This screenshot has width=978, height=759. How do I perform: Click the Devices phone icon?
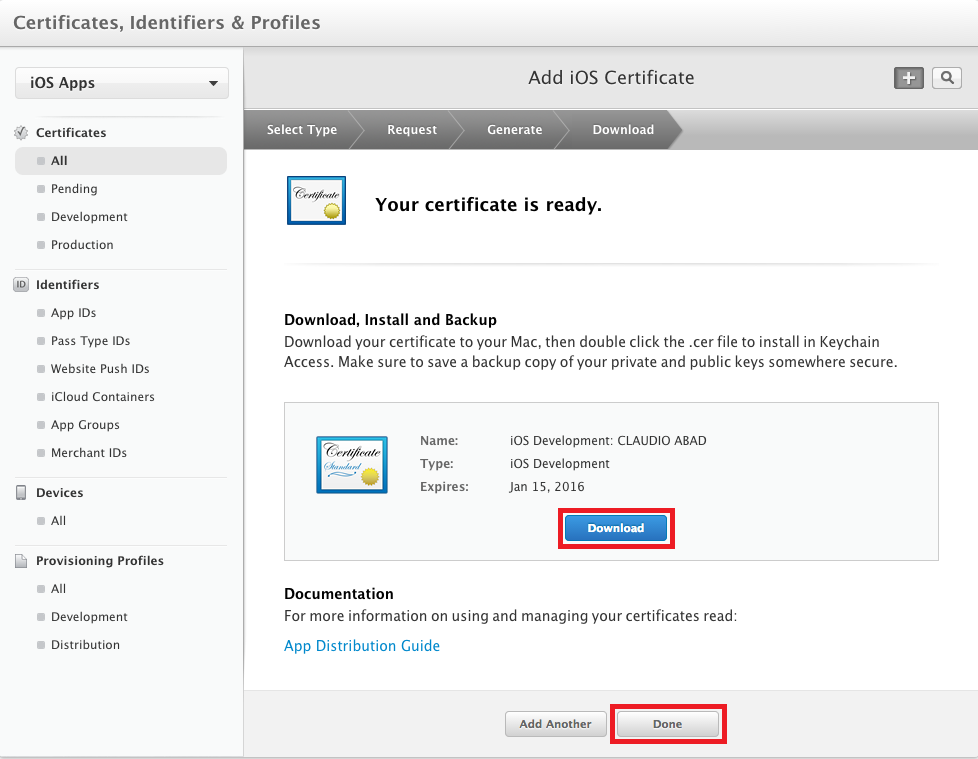point(21,493)
